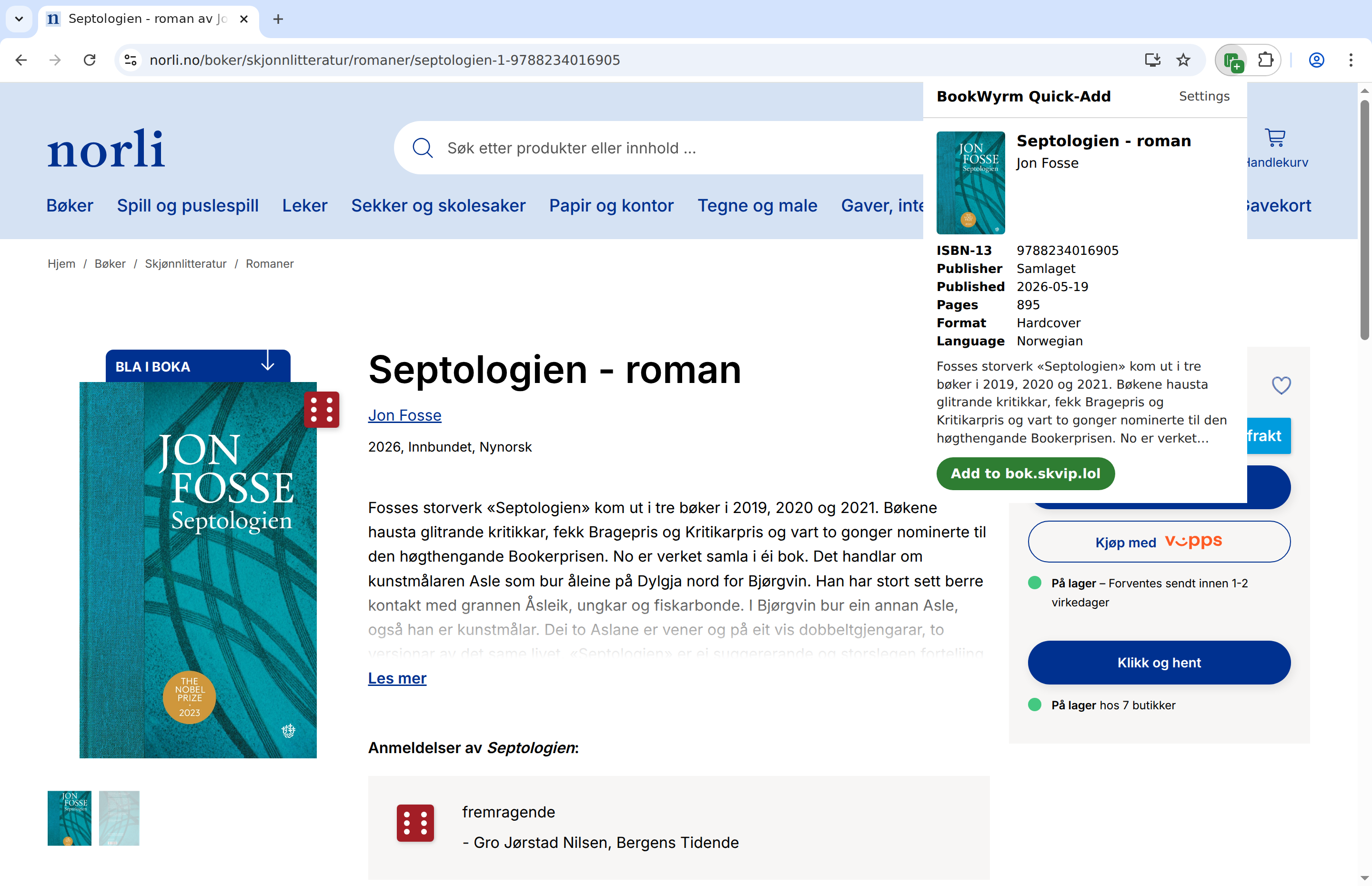
Task: Click the 'På lager hos 7 butikker' text
Action: click(x=1113, y=705)
